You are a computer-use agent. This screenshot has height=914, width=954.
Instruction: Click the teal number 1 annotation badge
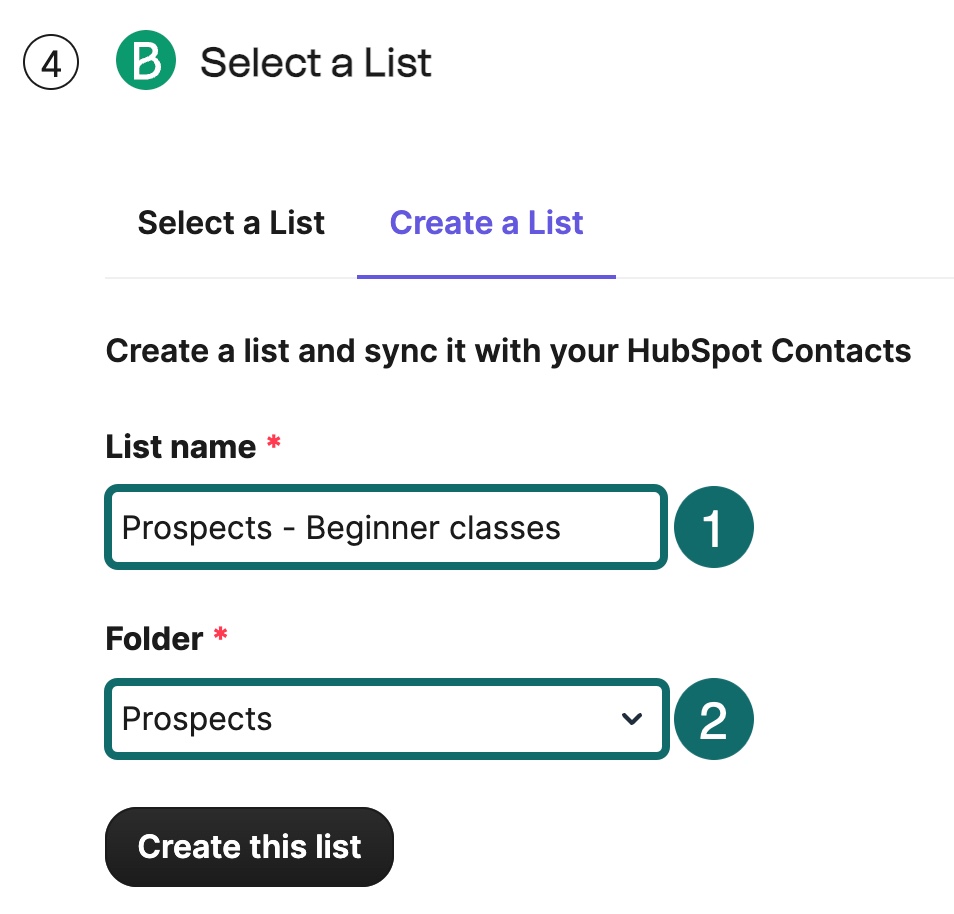tap(712, 527)
